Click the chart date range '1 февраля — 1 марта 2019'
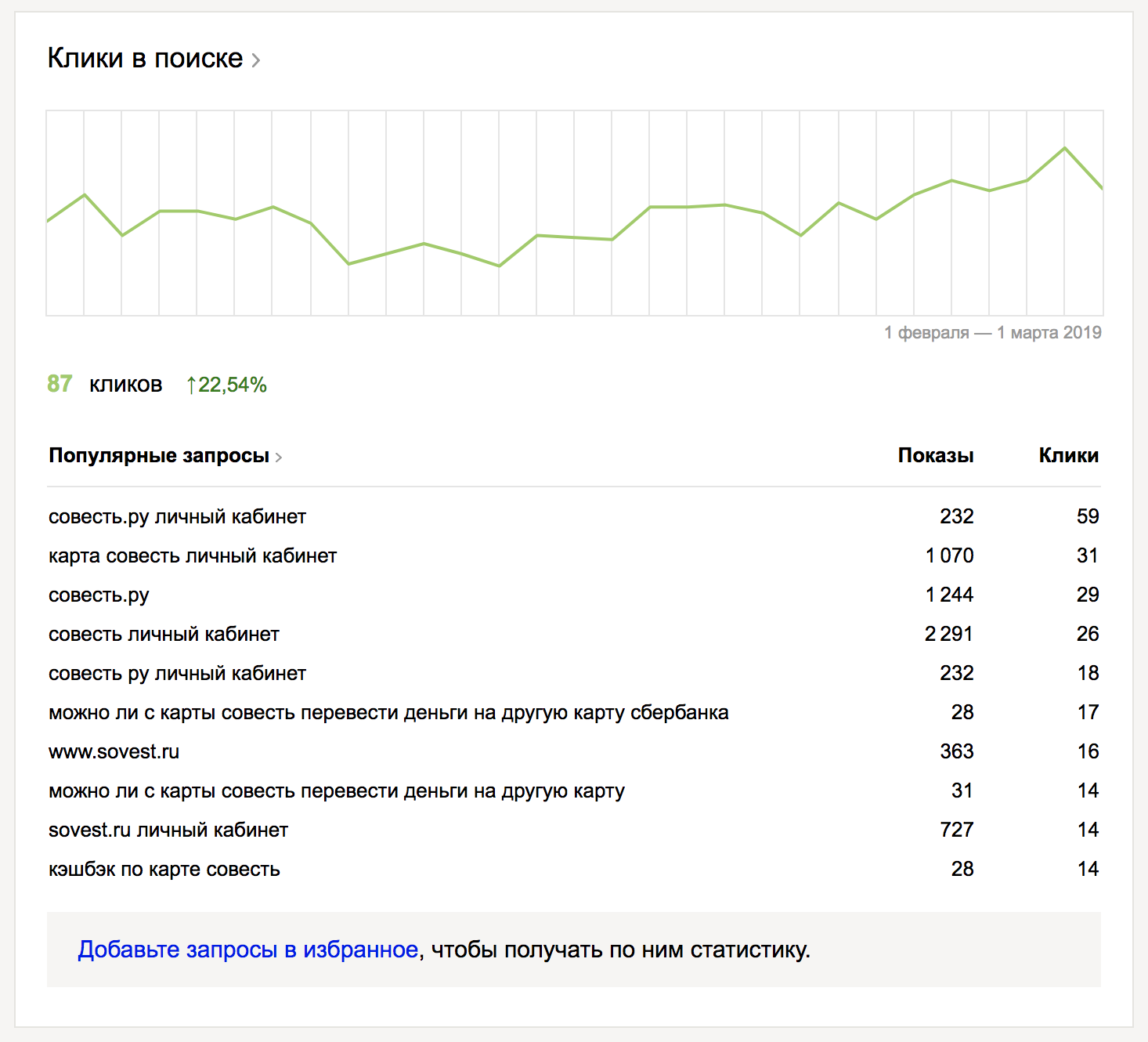The height and width of the screenshot is (1042, 1148). click(x=992, y=333)
